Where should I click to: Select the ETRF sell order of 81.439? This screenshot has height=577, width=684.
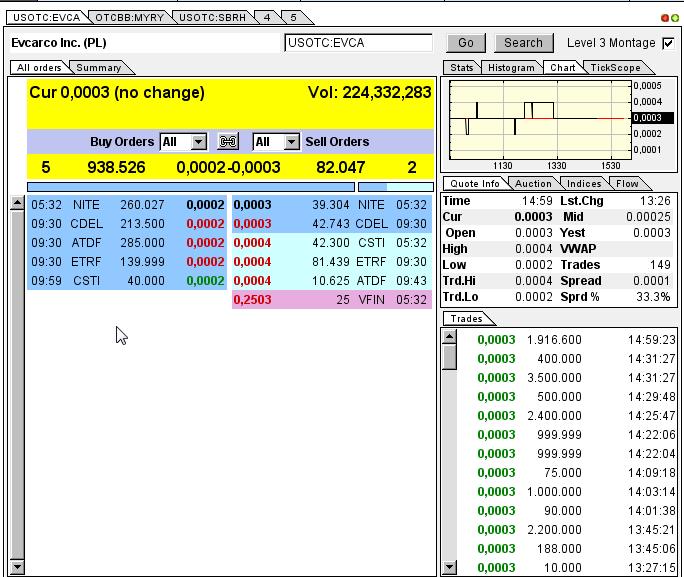(332, 262)
